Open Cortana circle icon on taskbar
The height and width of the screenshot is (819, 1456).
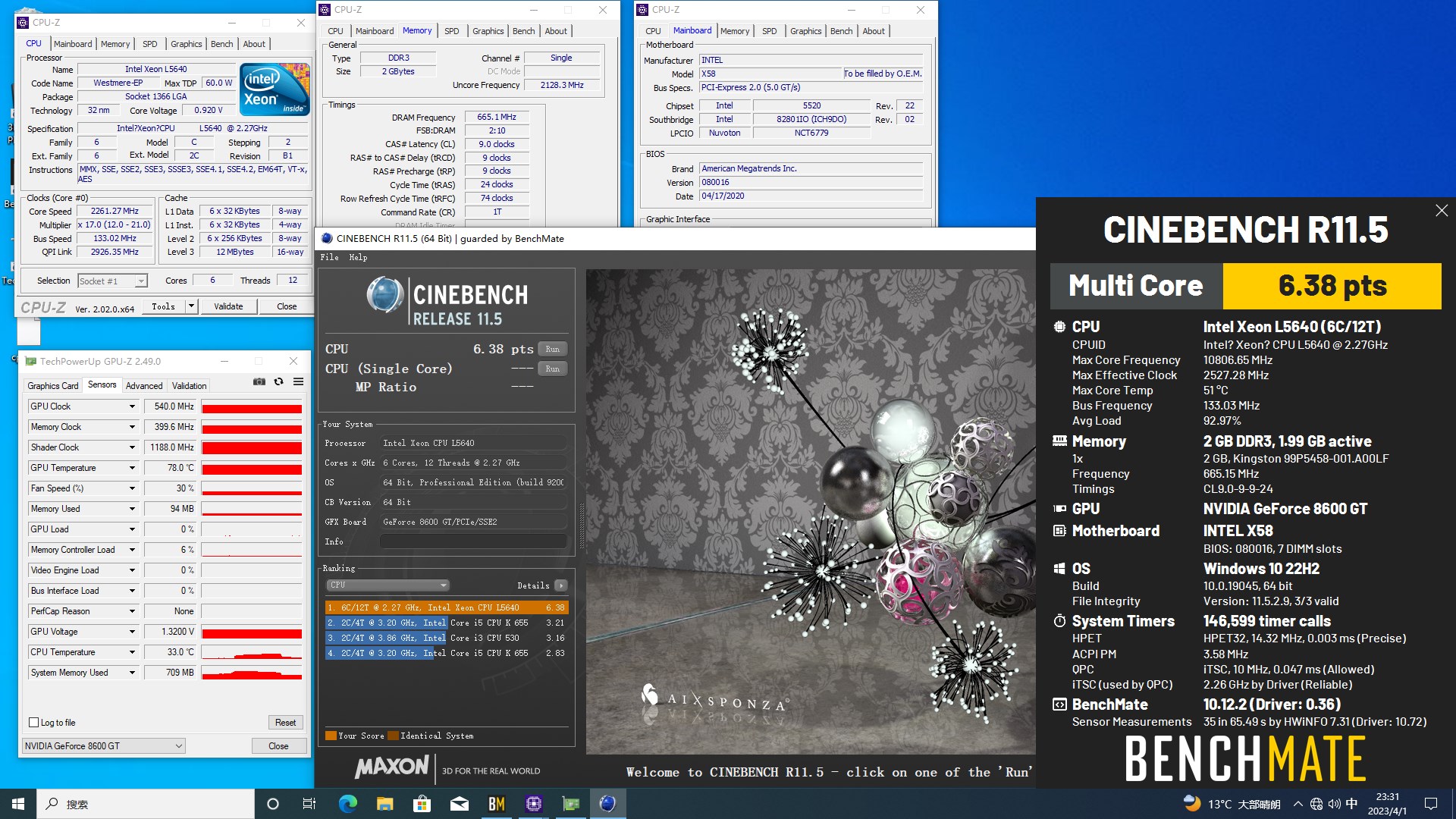coord(273,804)
